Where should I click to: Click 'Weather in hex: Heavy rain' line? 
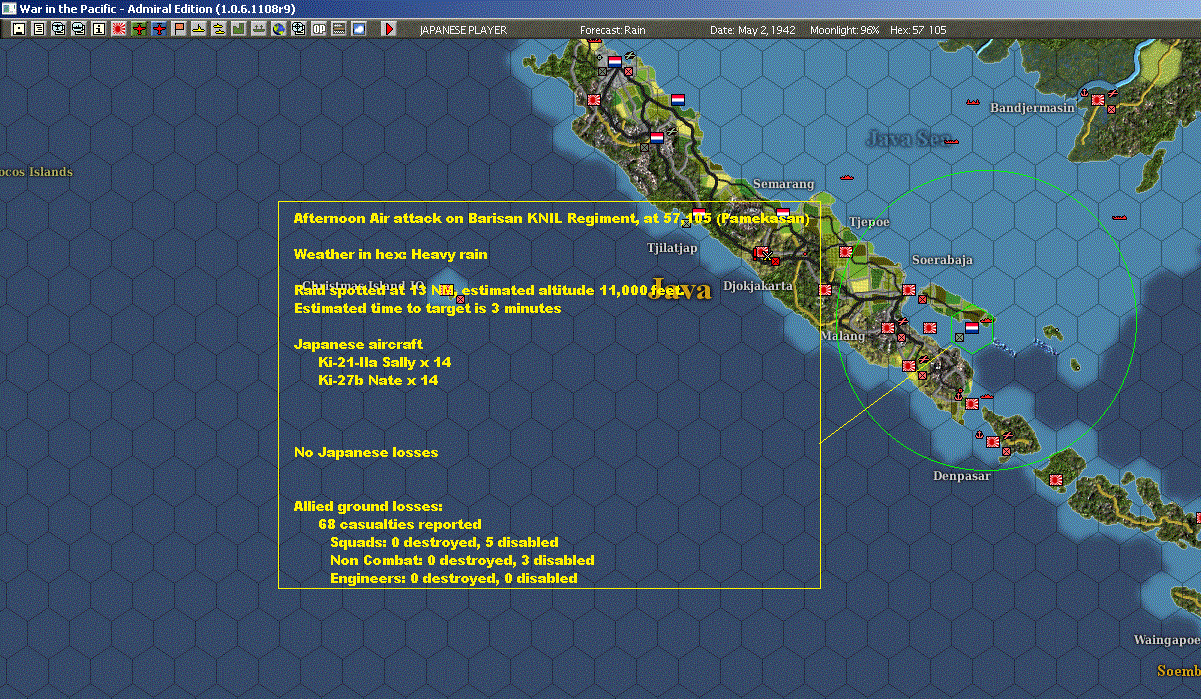(x=391, y=254)
